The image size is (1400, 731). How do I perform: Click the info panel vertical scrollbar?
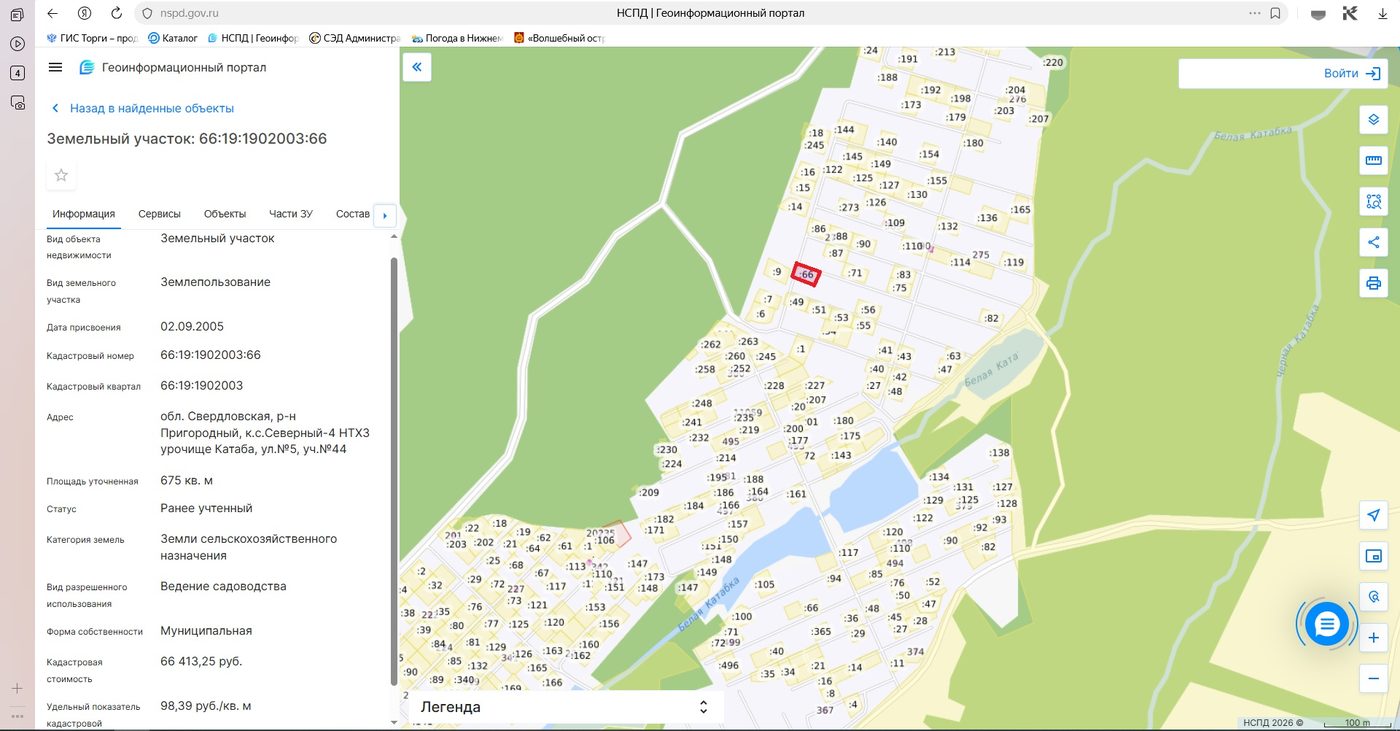coord(393,470)
